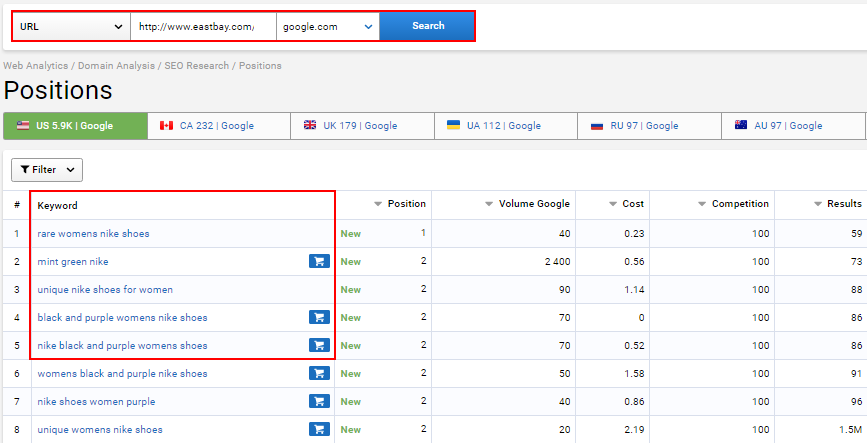
Task: Open keyword black and purple womens nike shoes
Action: click(123, 317)
